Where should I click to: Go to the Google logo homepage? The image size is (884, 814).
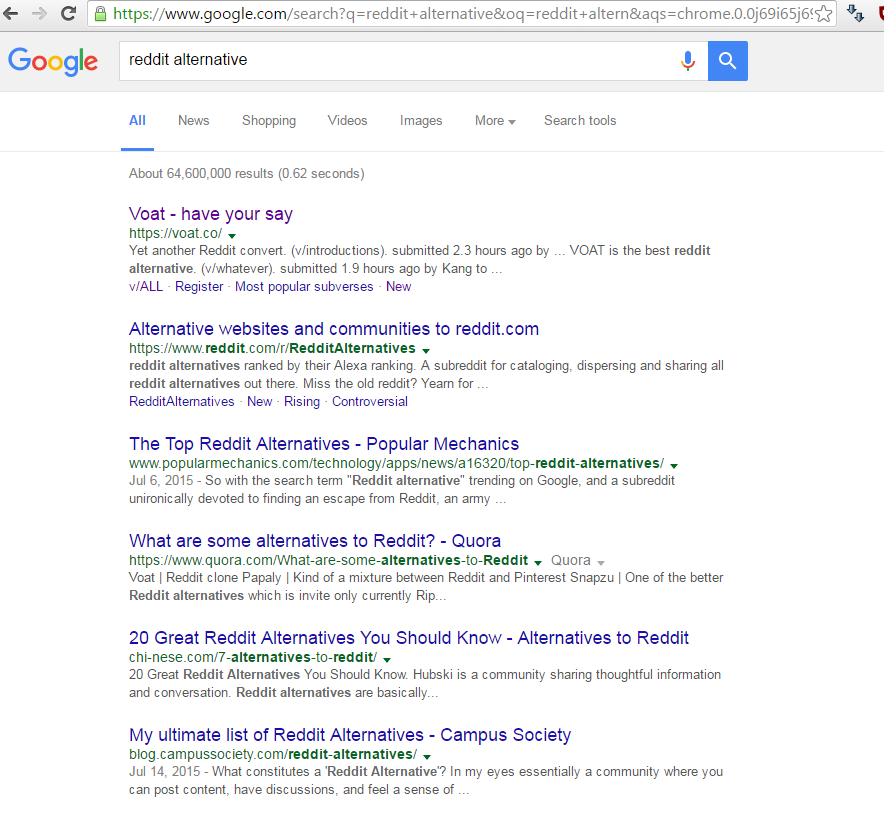point(53,61)
